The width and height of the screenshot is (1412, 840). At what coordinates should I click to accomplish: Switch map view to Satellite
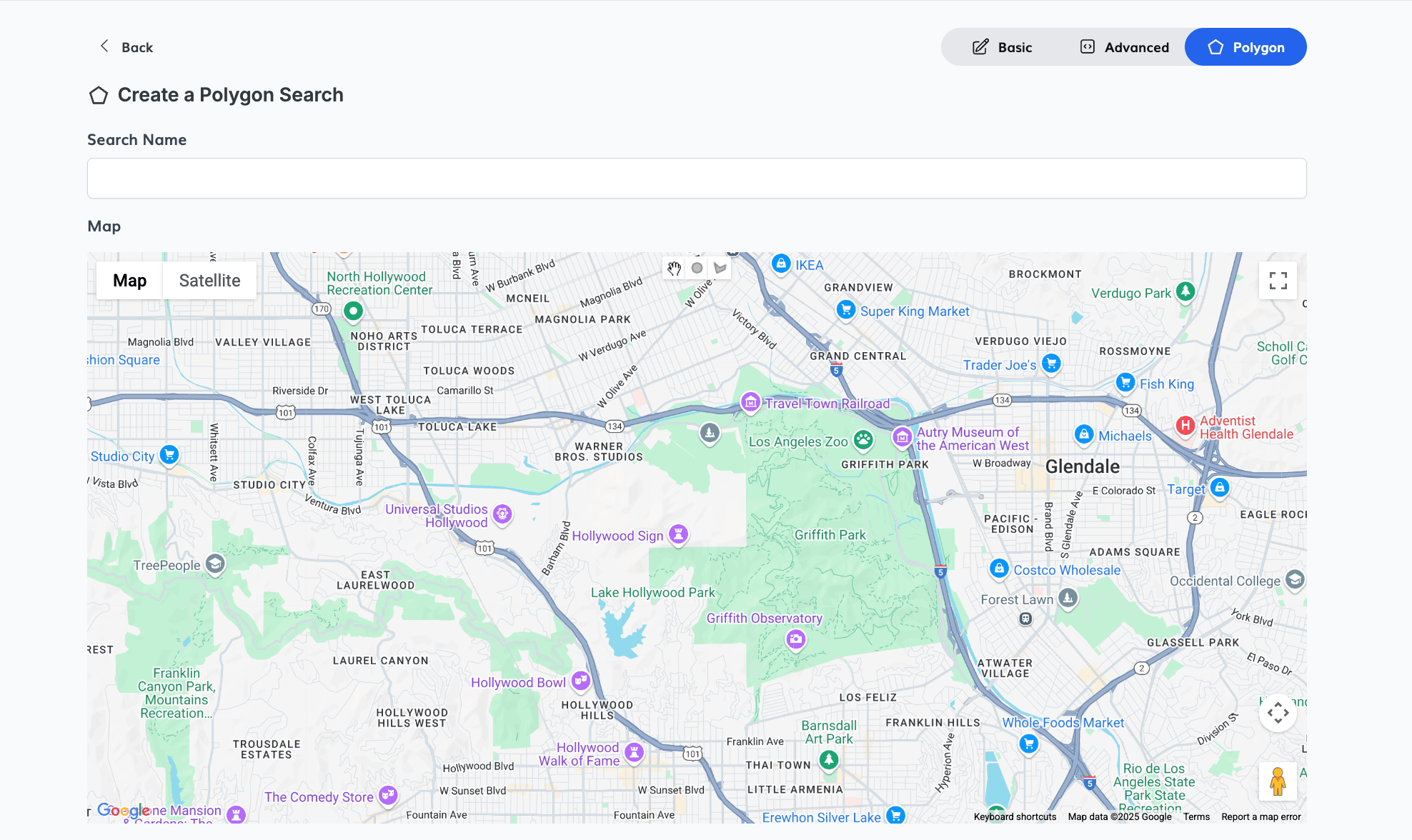point(209,281)
